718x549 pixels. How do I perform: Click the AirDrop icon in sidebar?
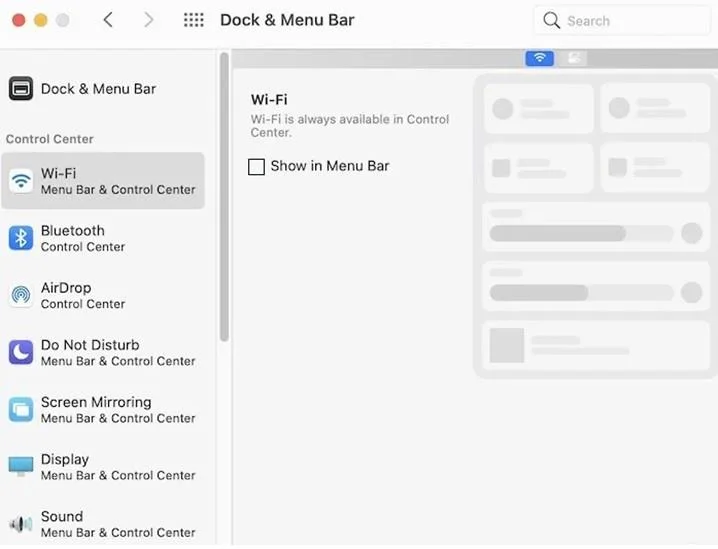pos(21,295)
